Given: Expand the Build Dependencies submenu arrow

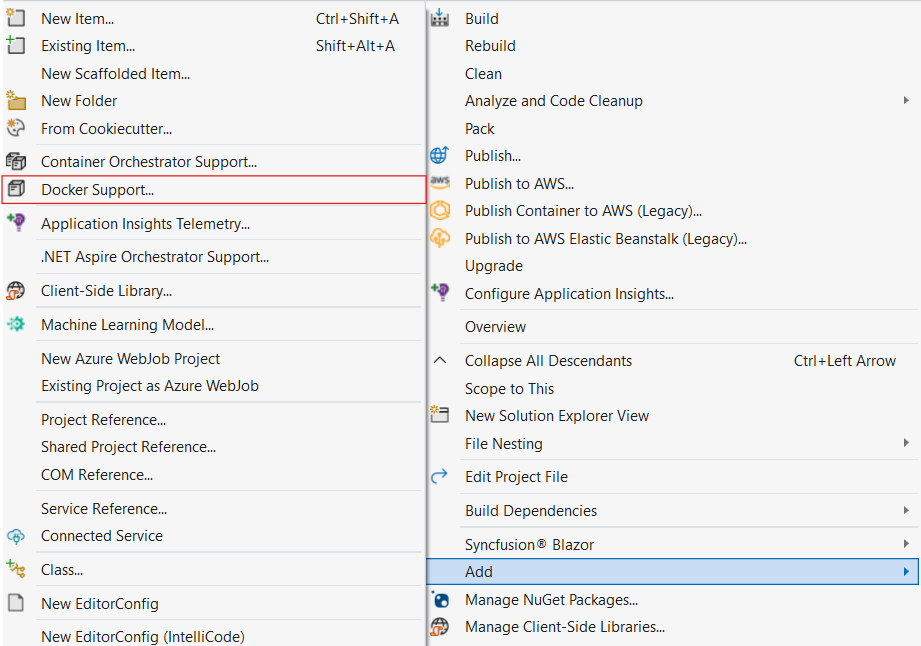Looking at the screenshot, I should pyautogui.click(x=906, y=510).
